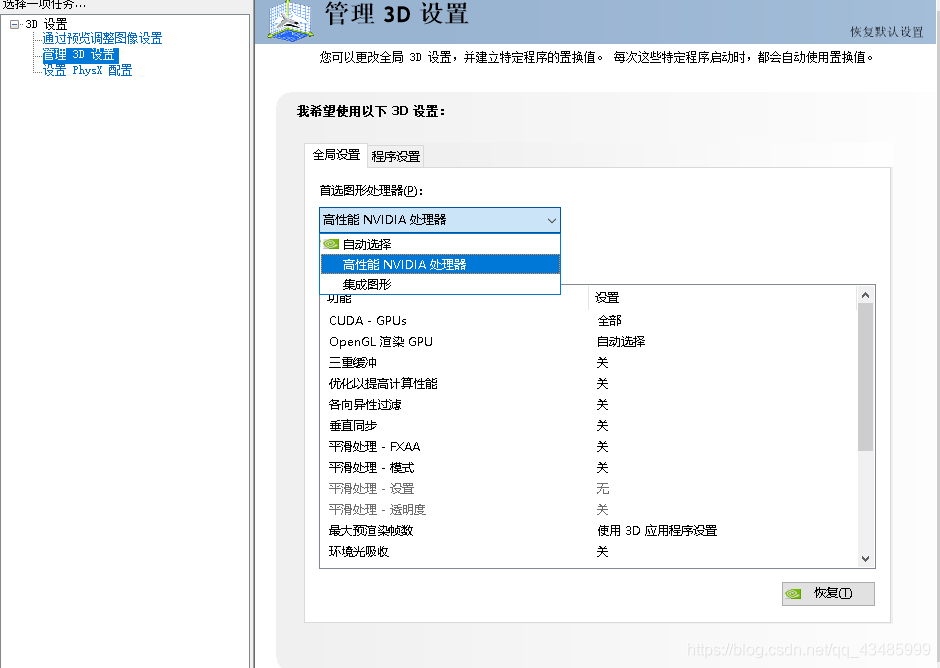The image size is (940, 668).
Task: Click the 设置 column header
Action: click(722, 297)
